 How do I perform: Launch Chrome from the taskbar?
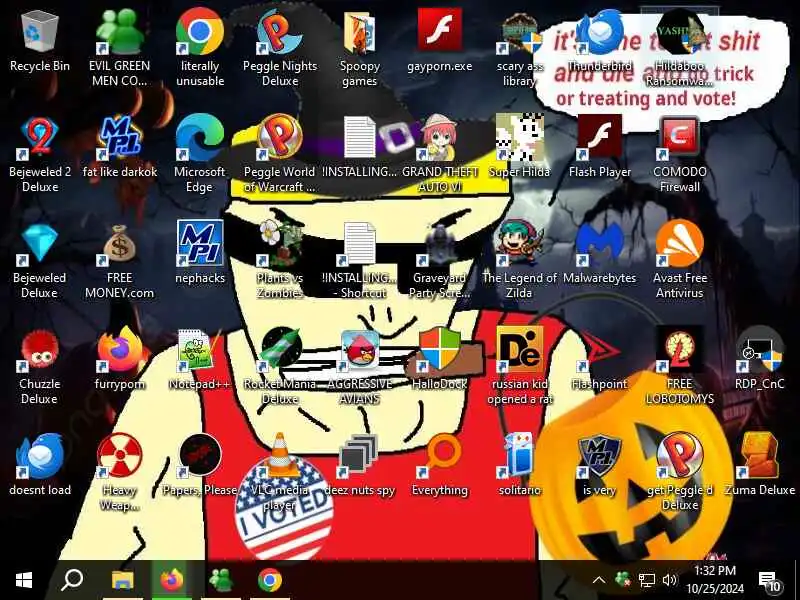270,580
